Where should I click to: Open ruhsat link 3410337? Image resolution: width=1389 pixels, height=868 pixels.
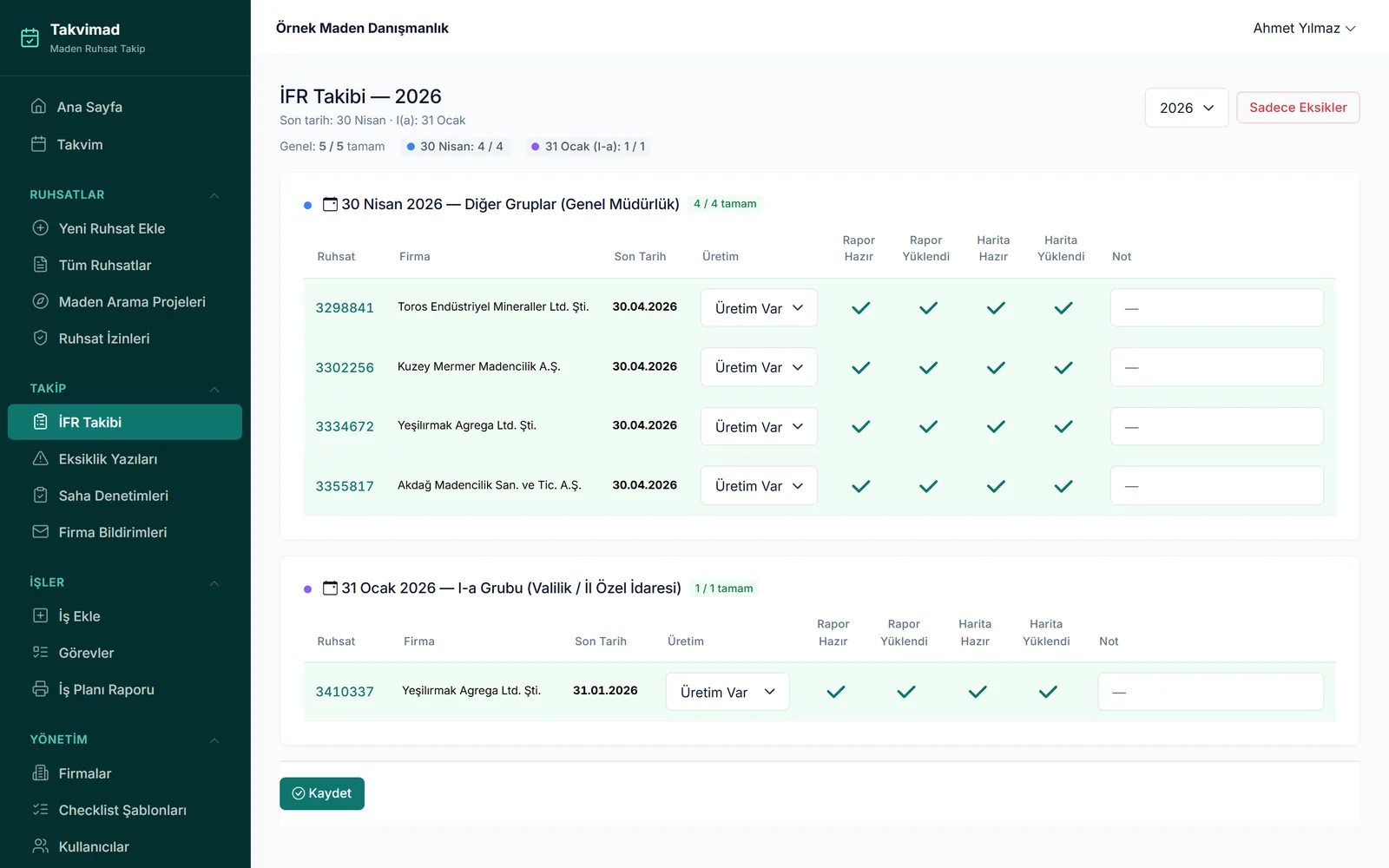[x=345, y=692]
